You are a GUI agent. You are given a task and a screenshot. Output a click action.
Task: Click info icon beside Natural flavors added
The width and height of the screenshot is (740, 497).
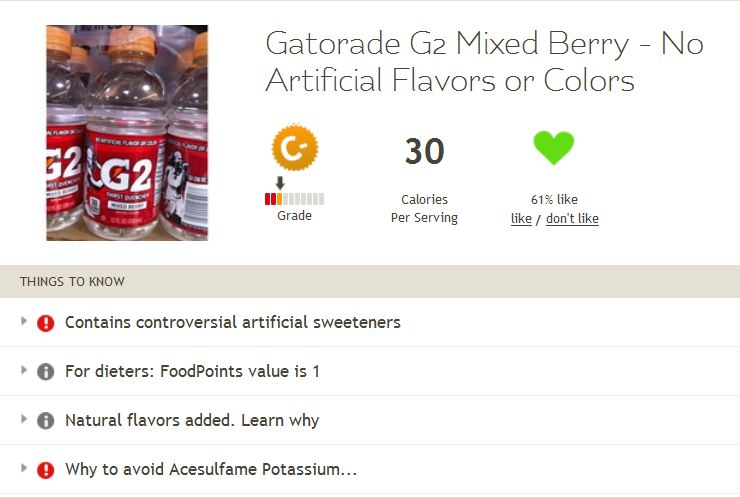(46, 420)
